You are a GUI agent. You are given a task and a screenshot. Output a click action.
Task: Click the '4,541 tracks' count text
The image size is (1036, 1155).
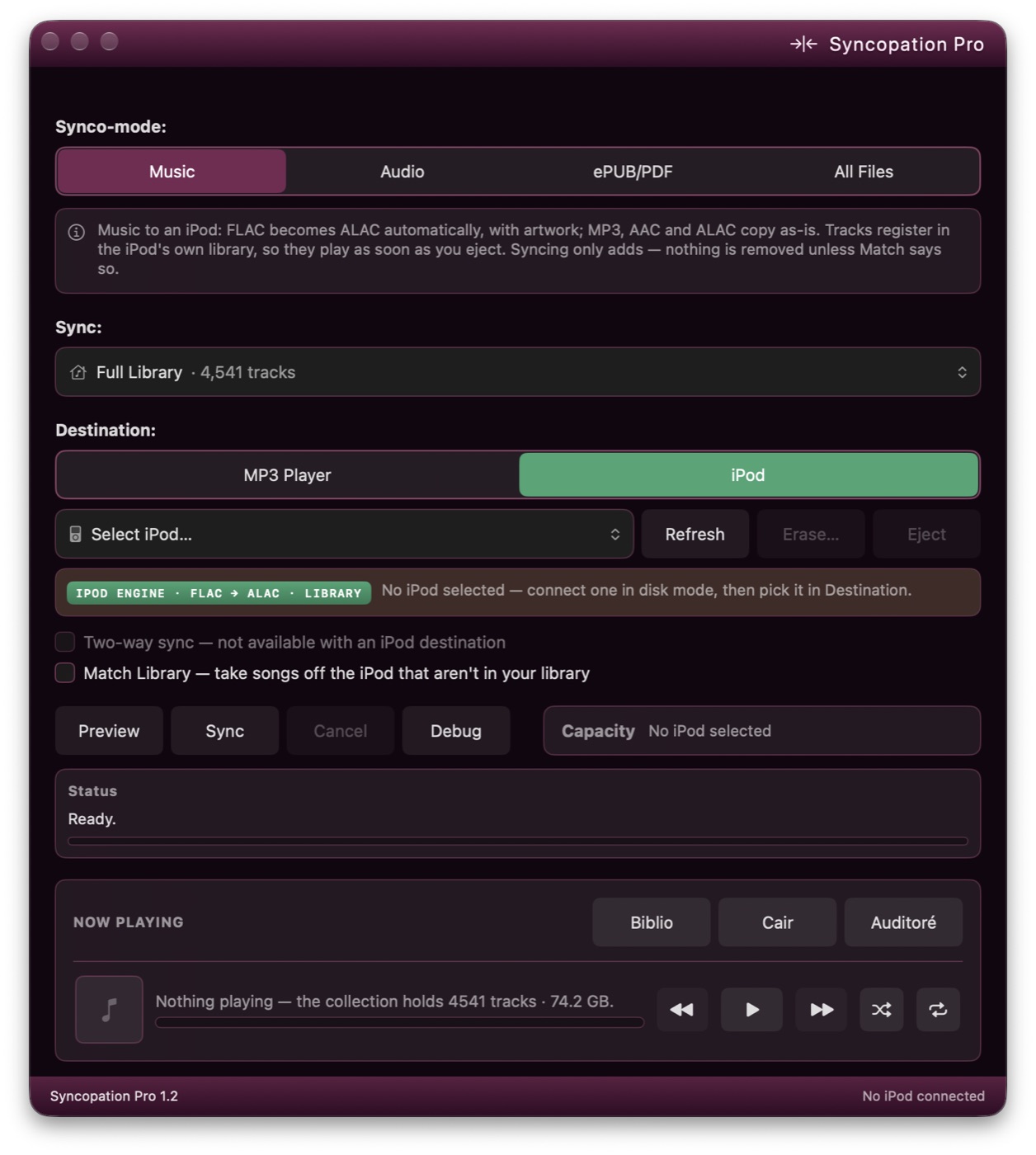(x=247, y=372)
